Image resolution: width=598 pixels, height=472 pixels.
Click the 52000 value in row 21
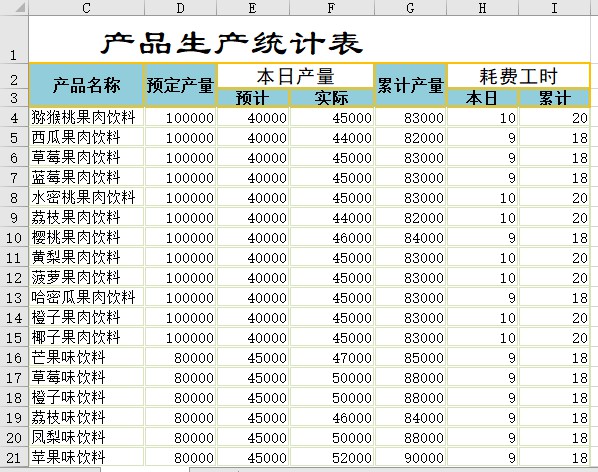pos(331,458)
